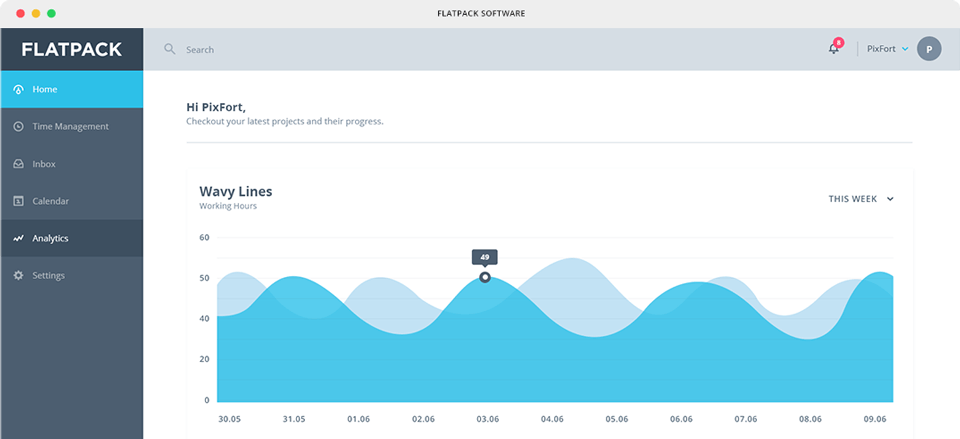Viewport: 960px width, 439px height.
Task: Click the Home dashboard icon in sidebar
Action: pyautogui.click(x=18, y=89)
